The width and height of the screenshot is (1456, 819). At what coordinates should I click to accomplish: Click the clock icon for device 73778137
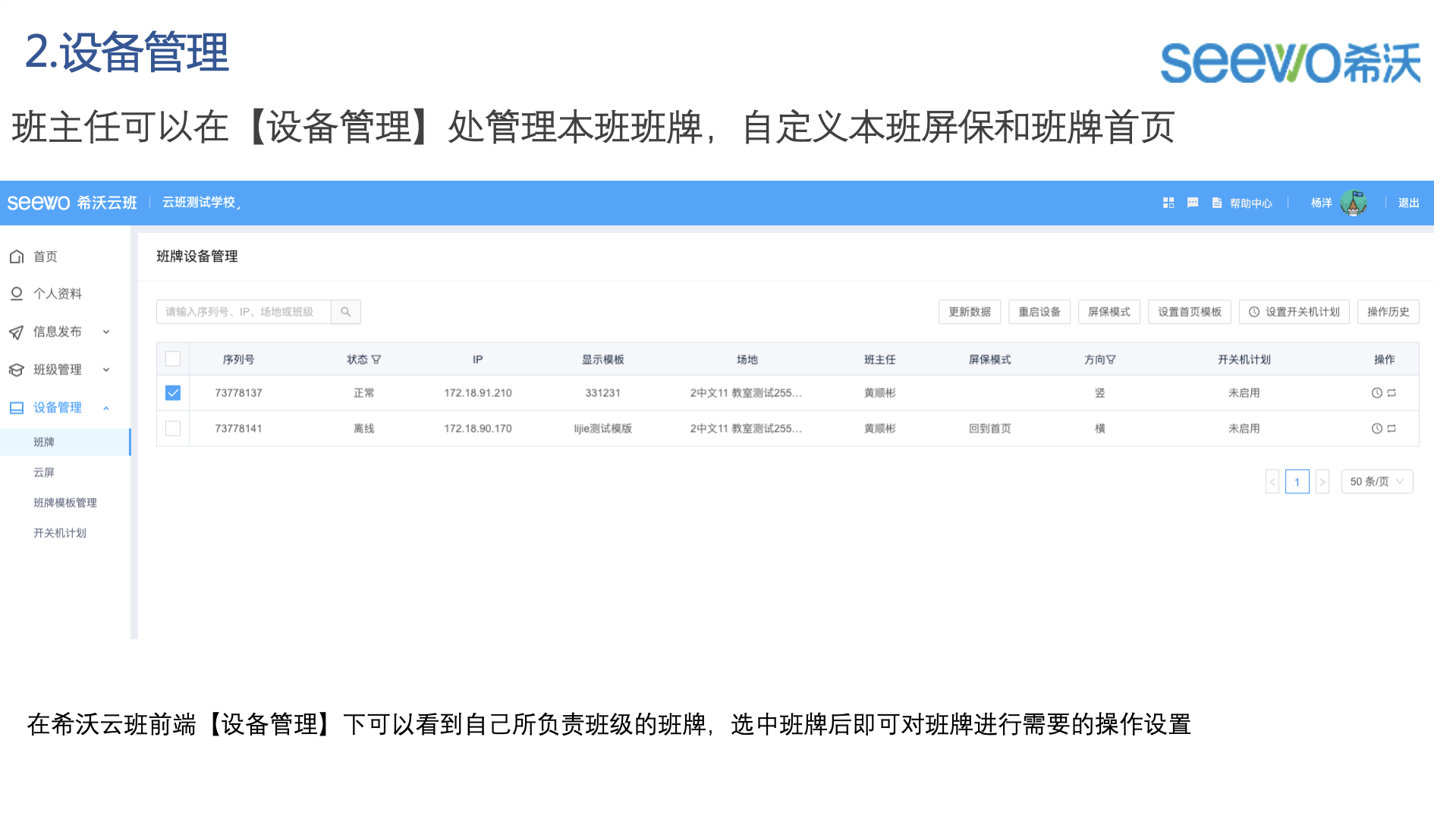[x=1379, y=392]
